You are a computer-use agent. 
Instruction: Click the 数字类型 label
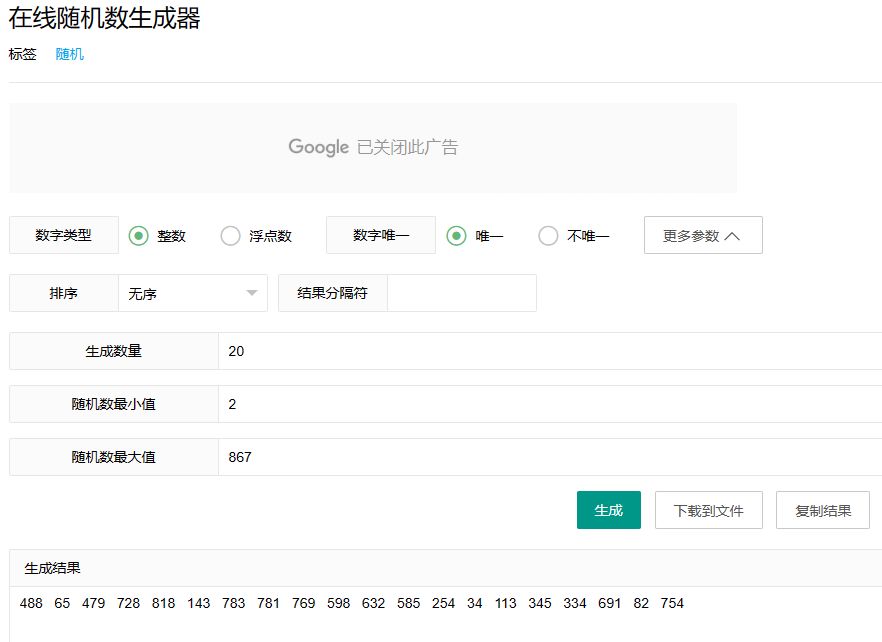64,235
